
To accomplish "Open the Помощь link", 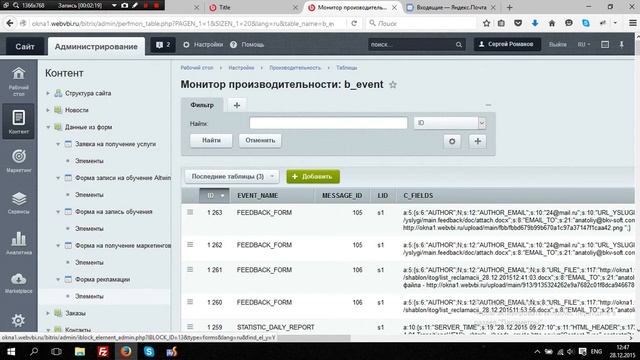I will (x=247, y=44).
